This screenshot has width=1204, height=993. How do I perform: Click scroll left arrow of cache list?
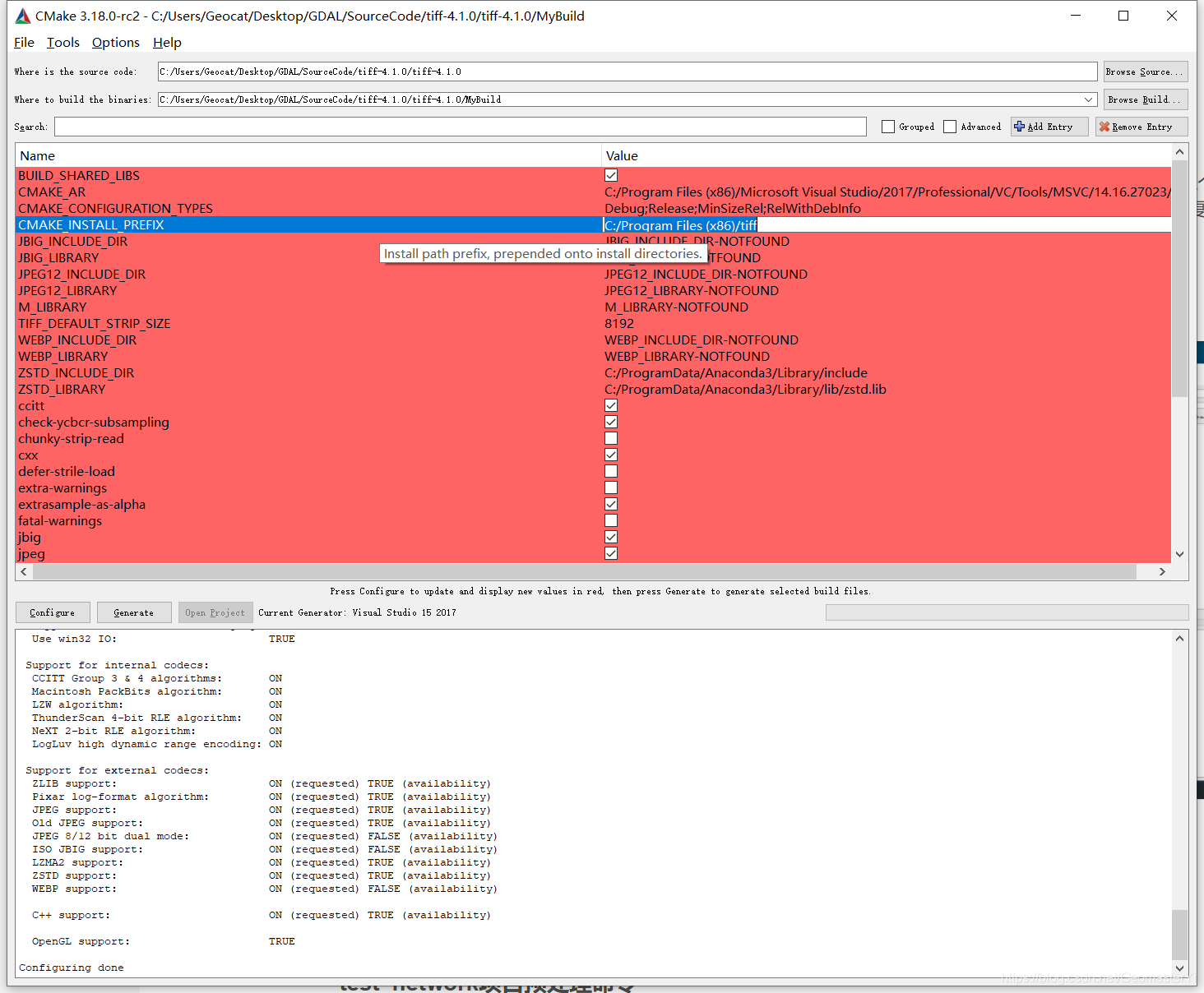click(x=23, y=571)
